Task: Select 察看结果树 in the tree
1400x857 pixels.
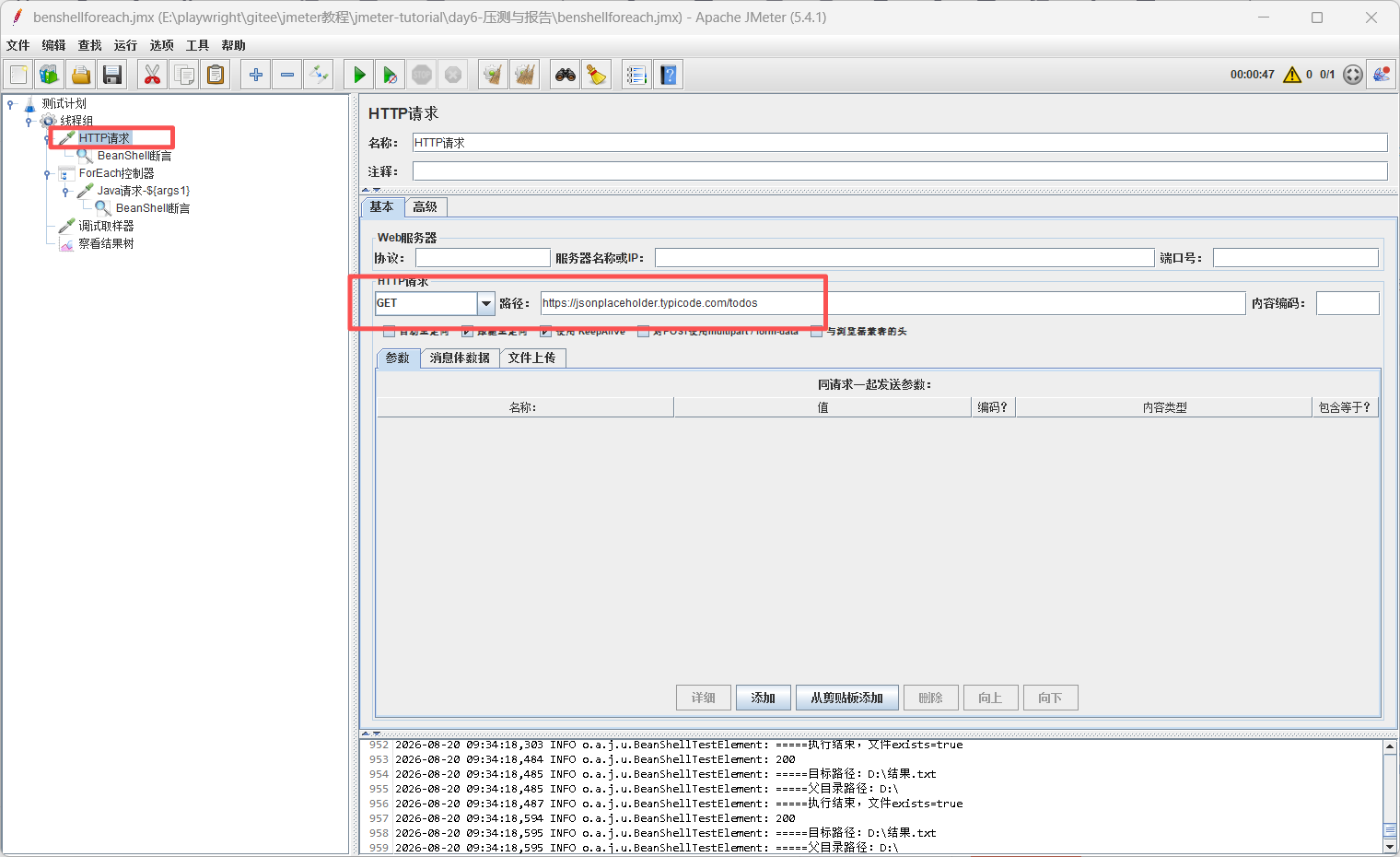Action: [106, 243]
